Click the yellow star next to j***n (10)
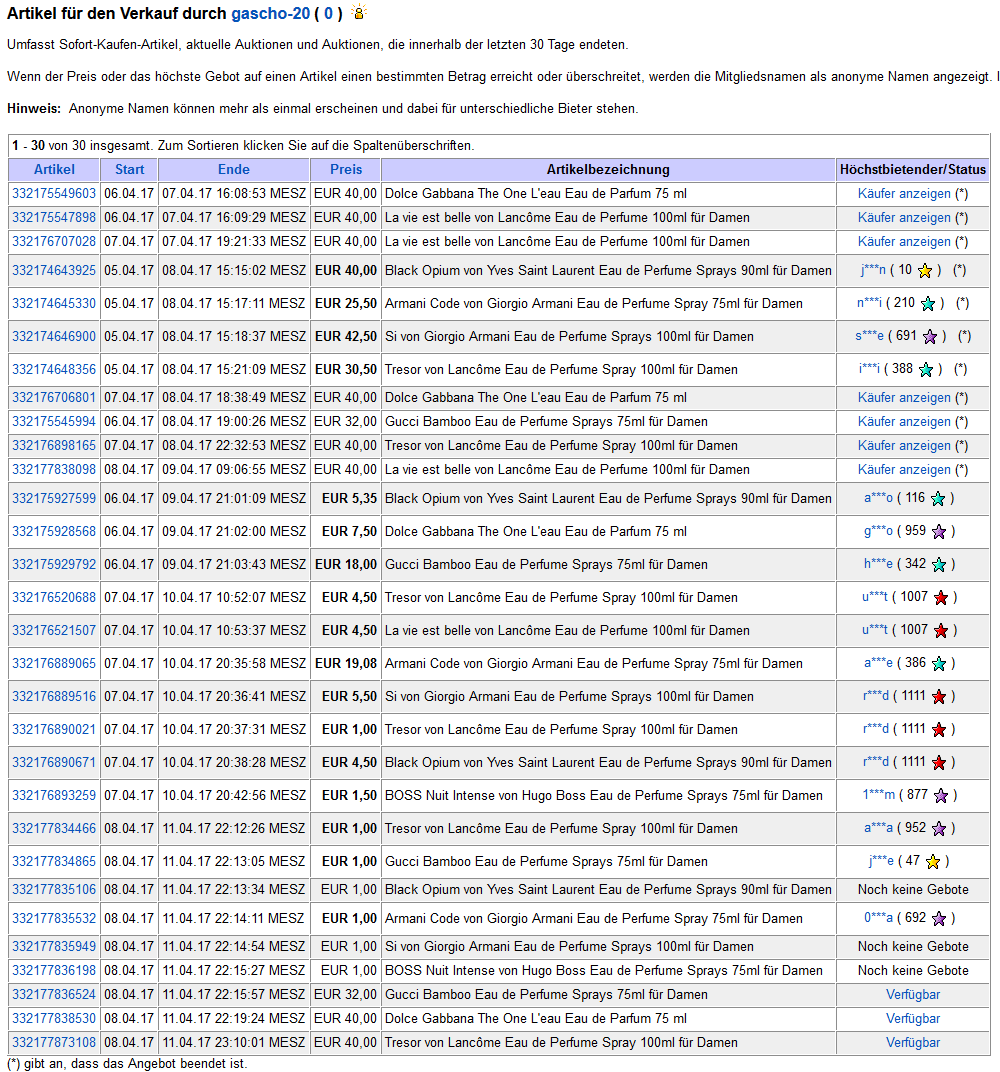The height and width of the screenshot is (1072, 1000). 925,271
